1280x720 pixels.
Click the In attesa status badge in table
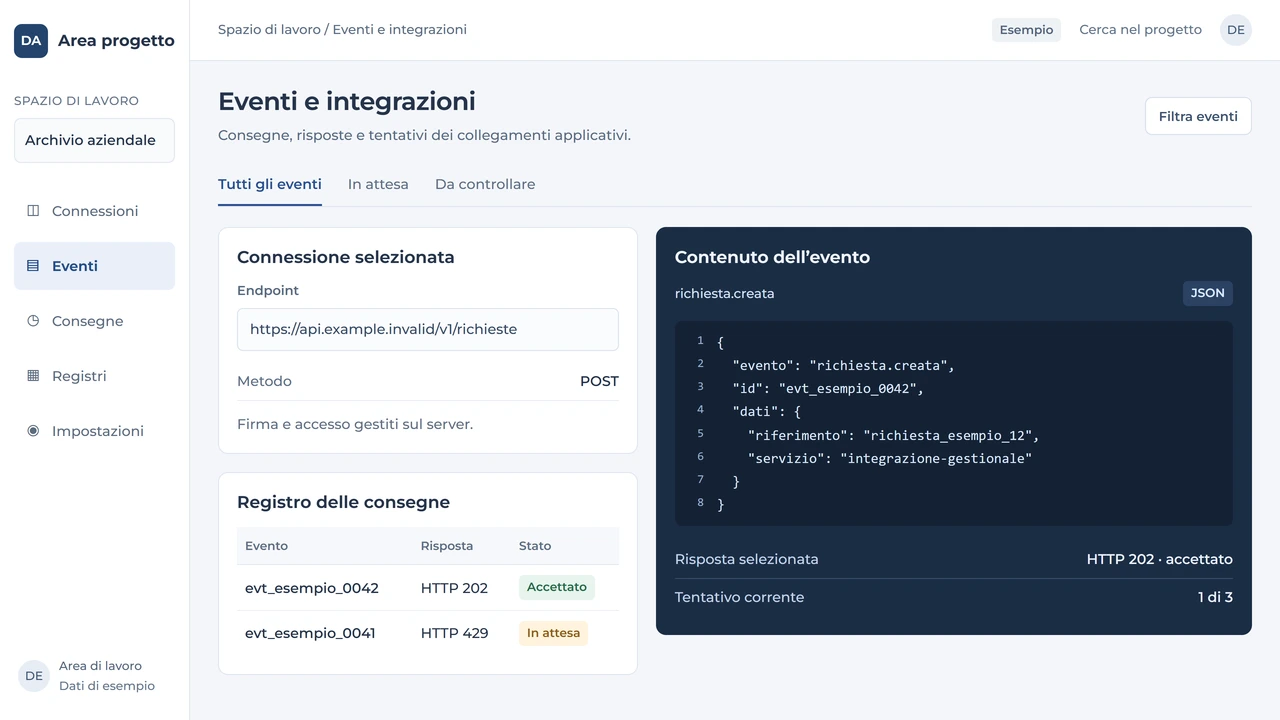point(553,633)
